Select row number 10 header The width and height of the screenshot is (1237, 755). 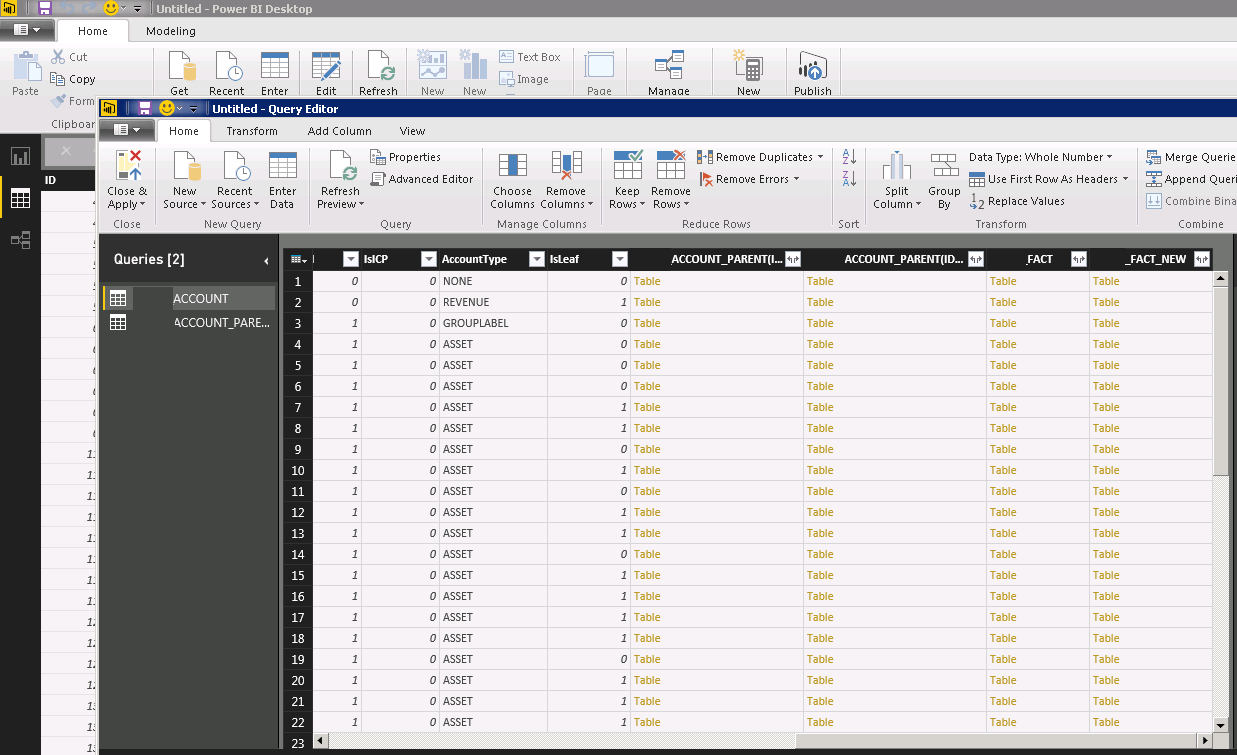tap(298, 470)
